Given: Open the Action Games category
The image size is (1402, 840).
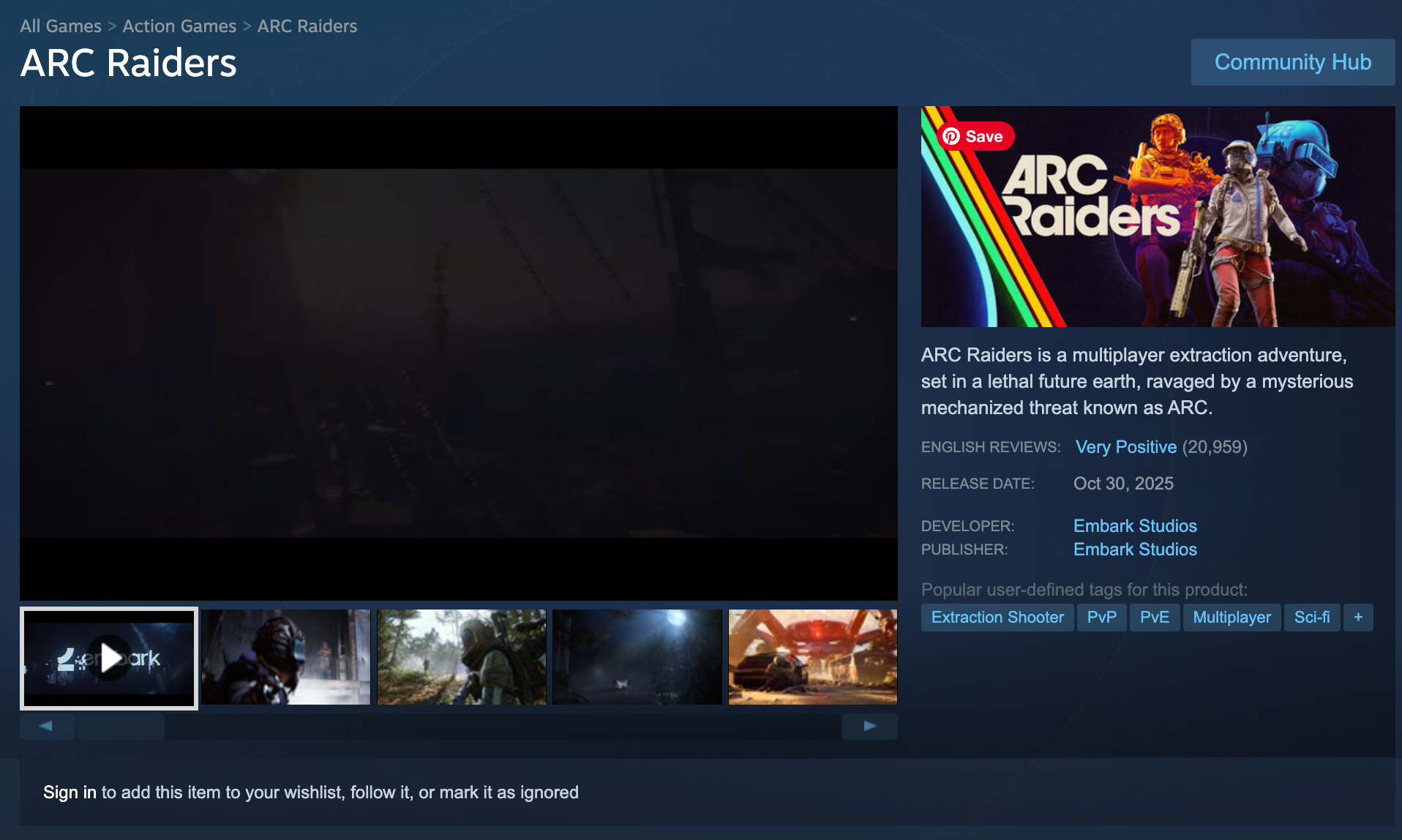Looking at the screenshot, I should [179, 26].
